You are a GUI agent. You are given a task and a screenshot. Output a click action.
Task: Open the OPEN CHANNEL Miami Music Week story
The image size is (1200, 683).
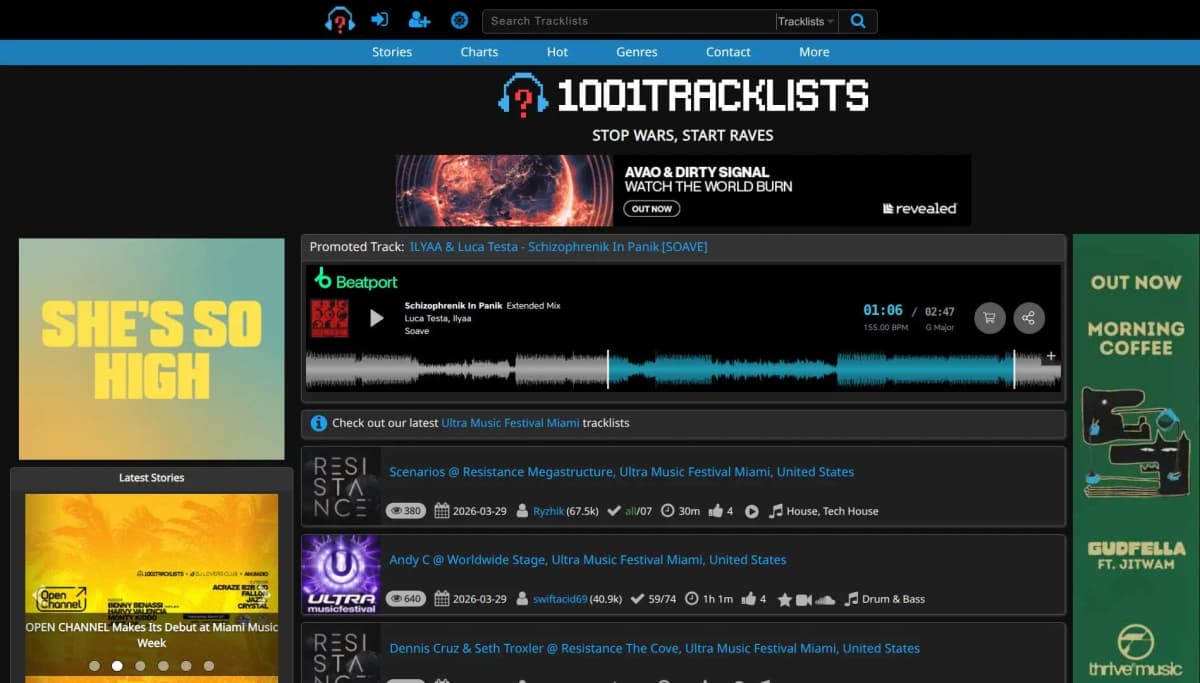(x=152, y=635)
